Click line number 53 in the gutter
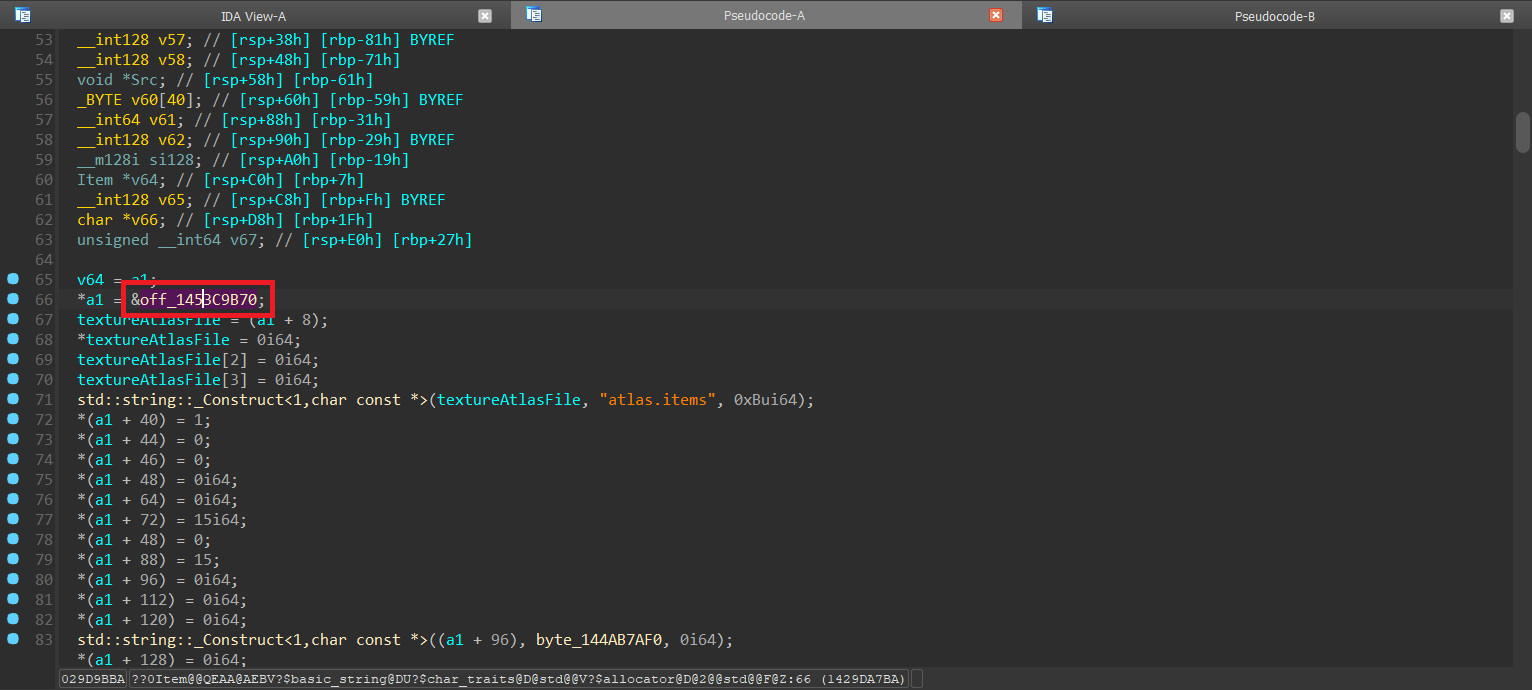1532x690 pixels. point(43,40)
